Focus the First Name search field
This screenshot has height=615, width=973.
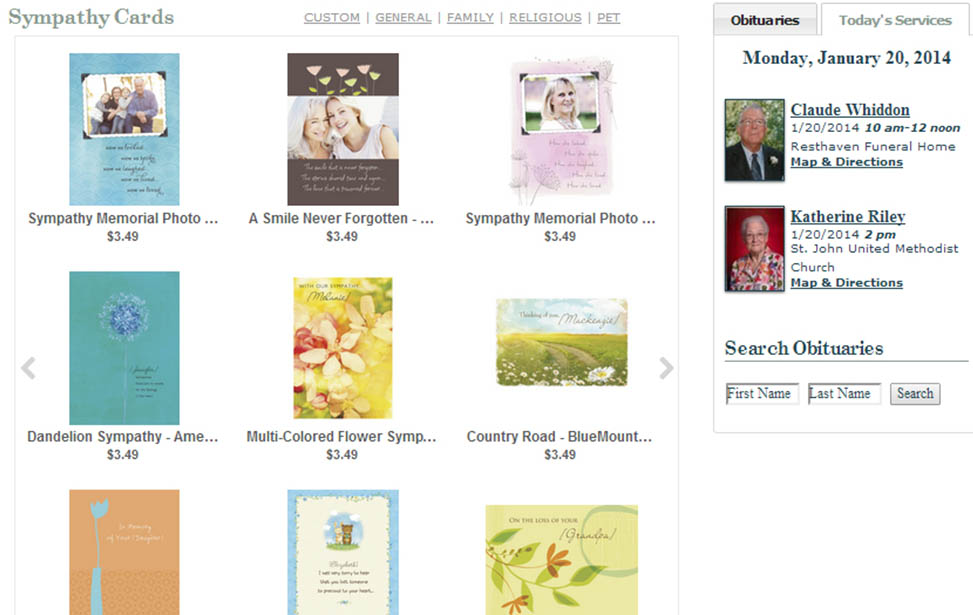[762, 393]
